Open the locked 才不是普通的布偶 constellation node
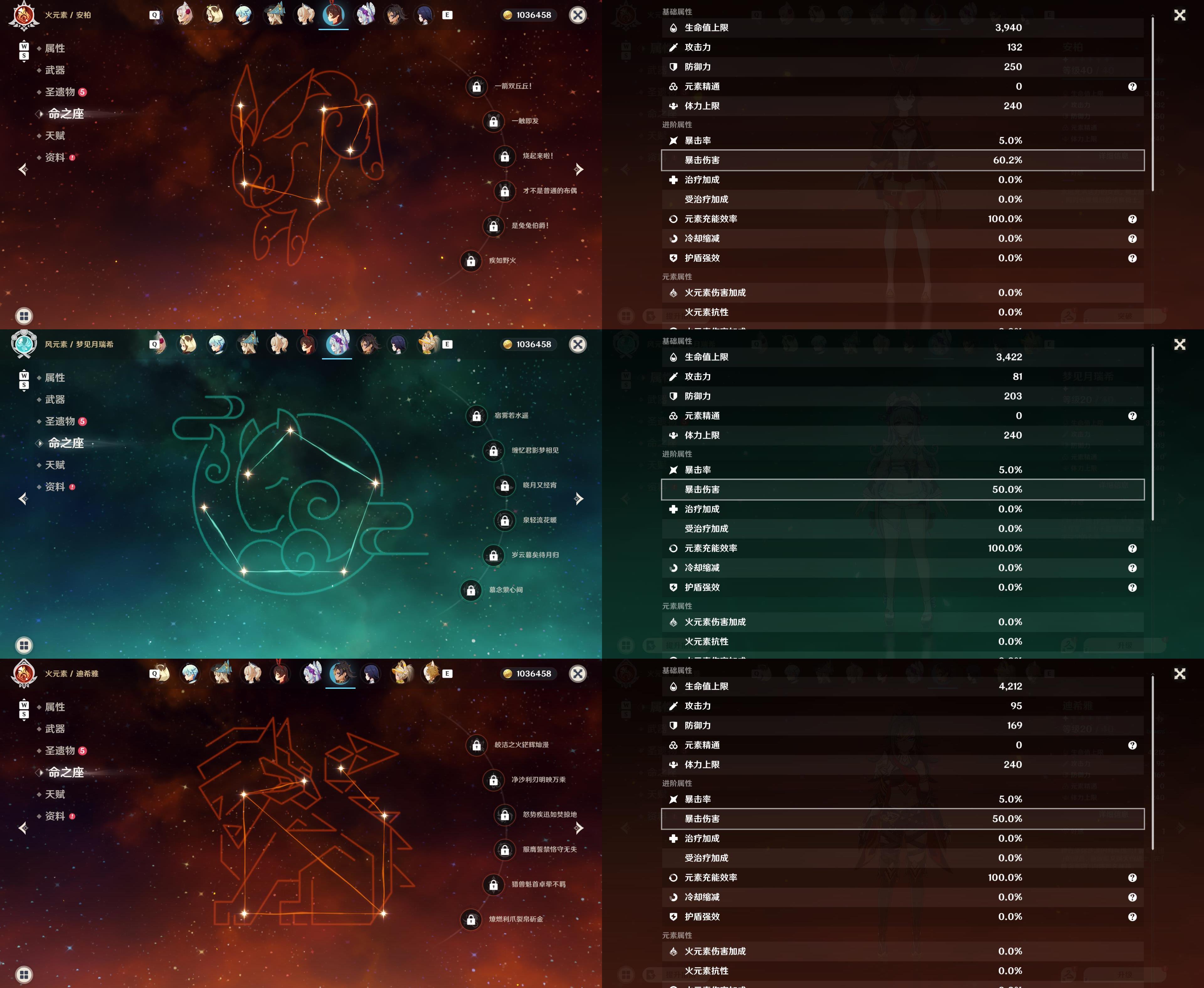 pos(505,191)
